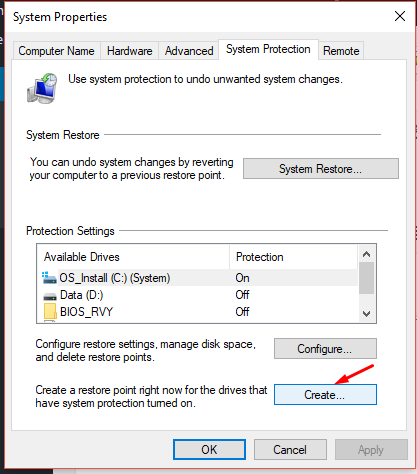Confirm with the OK button

(209, 449)
